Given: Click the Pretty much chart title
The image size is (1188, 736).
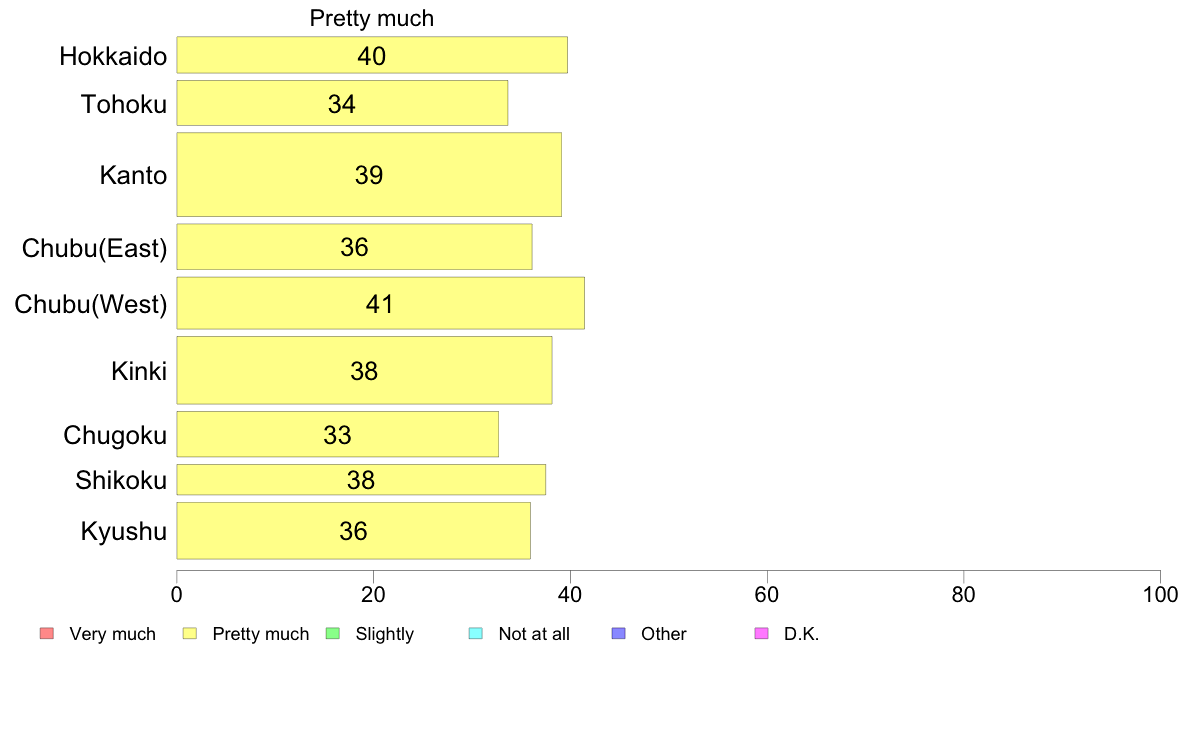Looking at the screenshot, I should click(372, 18).
